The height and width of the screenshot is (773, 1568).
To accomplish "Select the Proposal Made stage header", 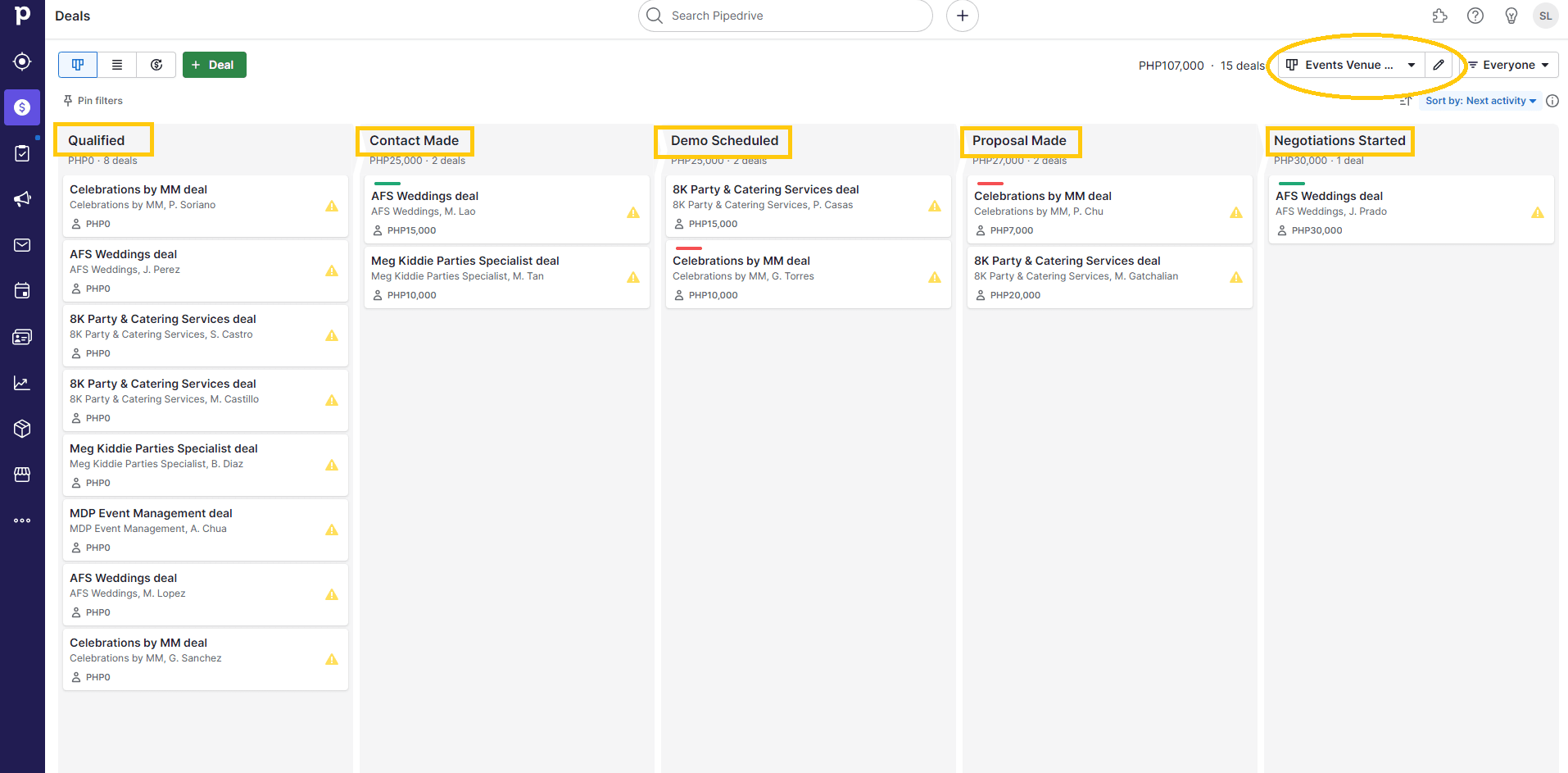I will coord(1019,140).
